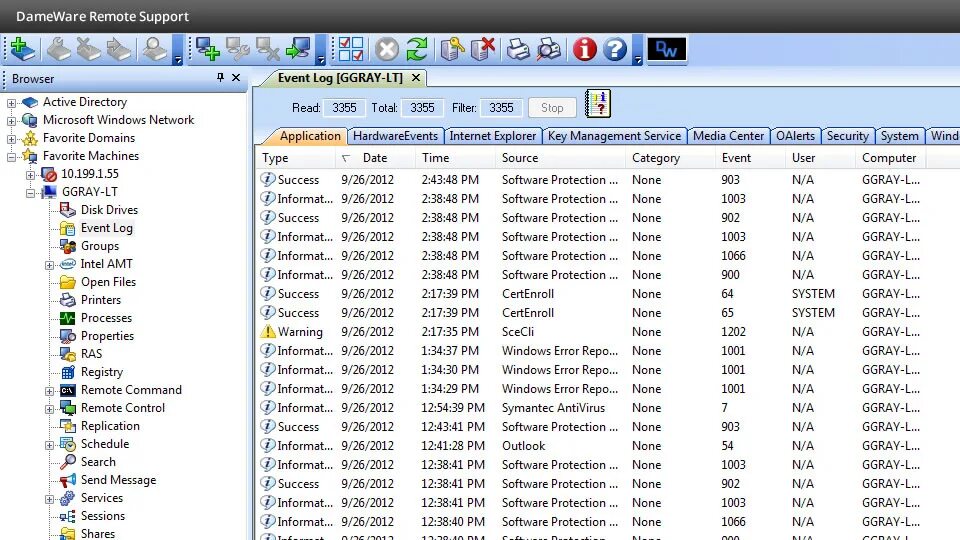The image size is (960, 540).
Task: Select Send Message in the tree
Action: coord(118,480)
